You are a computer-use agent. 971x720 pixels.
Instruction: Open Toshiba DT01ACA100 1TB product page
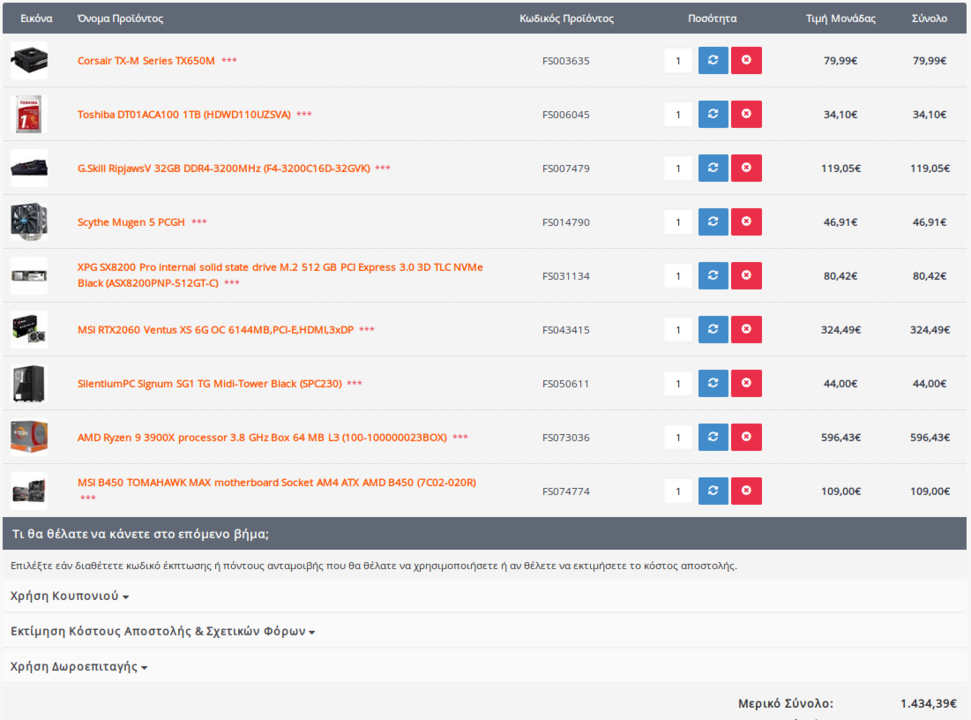tap(184, 115)
